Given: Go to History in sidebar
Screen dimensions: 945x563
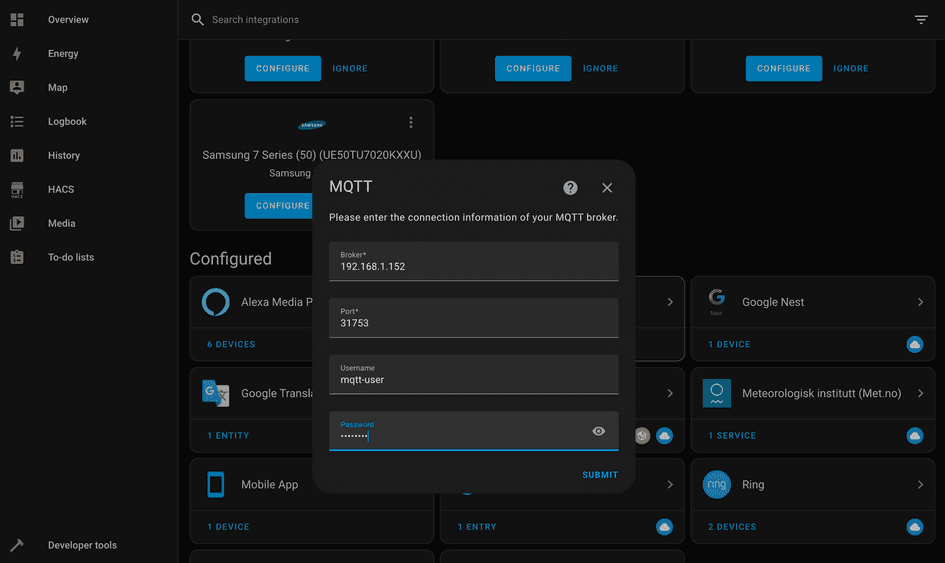Looking at the screenshot, I should [64, 156].
